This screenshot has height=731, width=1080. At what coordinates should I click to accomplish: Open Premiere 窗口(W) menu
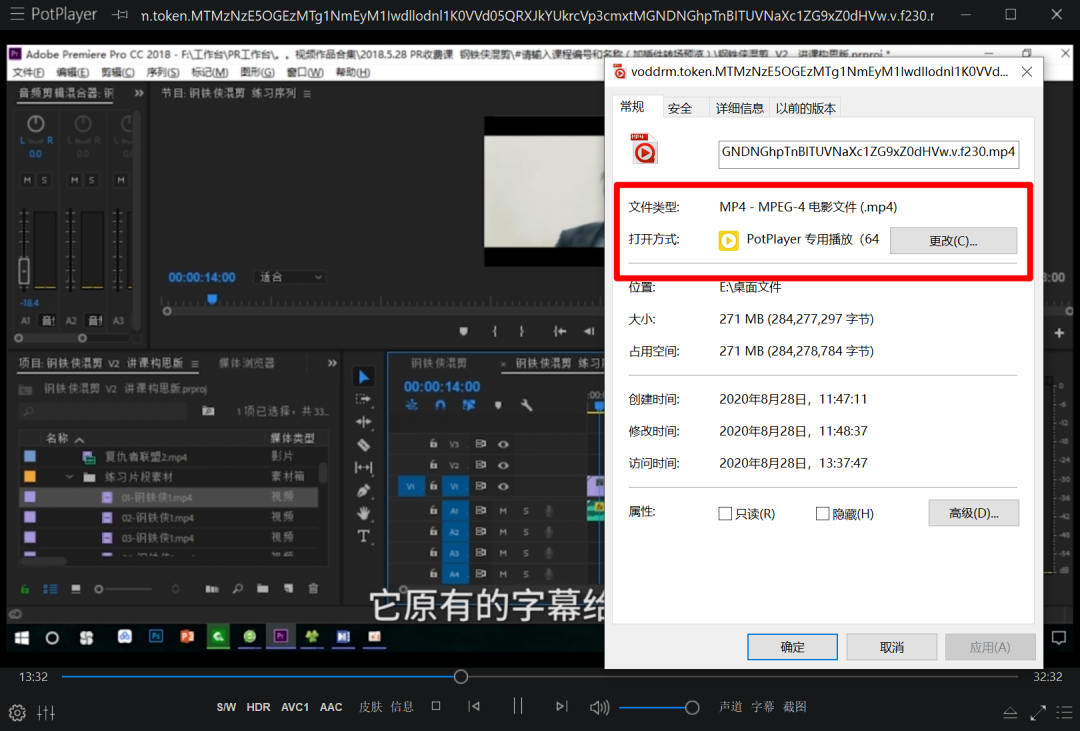coord(305,72)
